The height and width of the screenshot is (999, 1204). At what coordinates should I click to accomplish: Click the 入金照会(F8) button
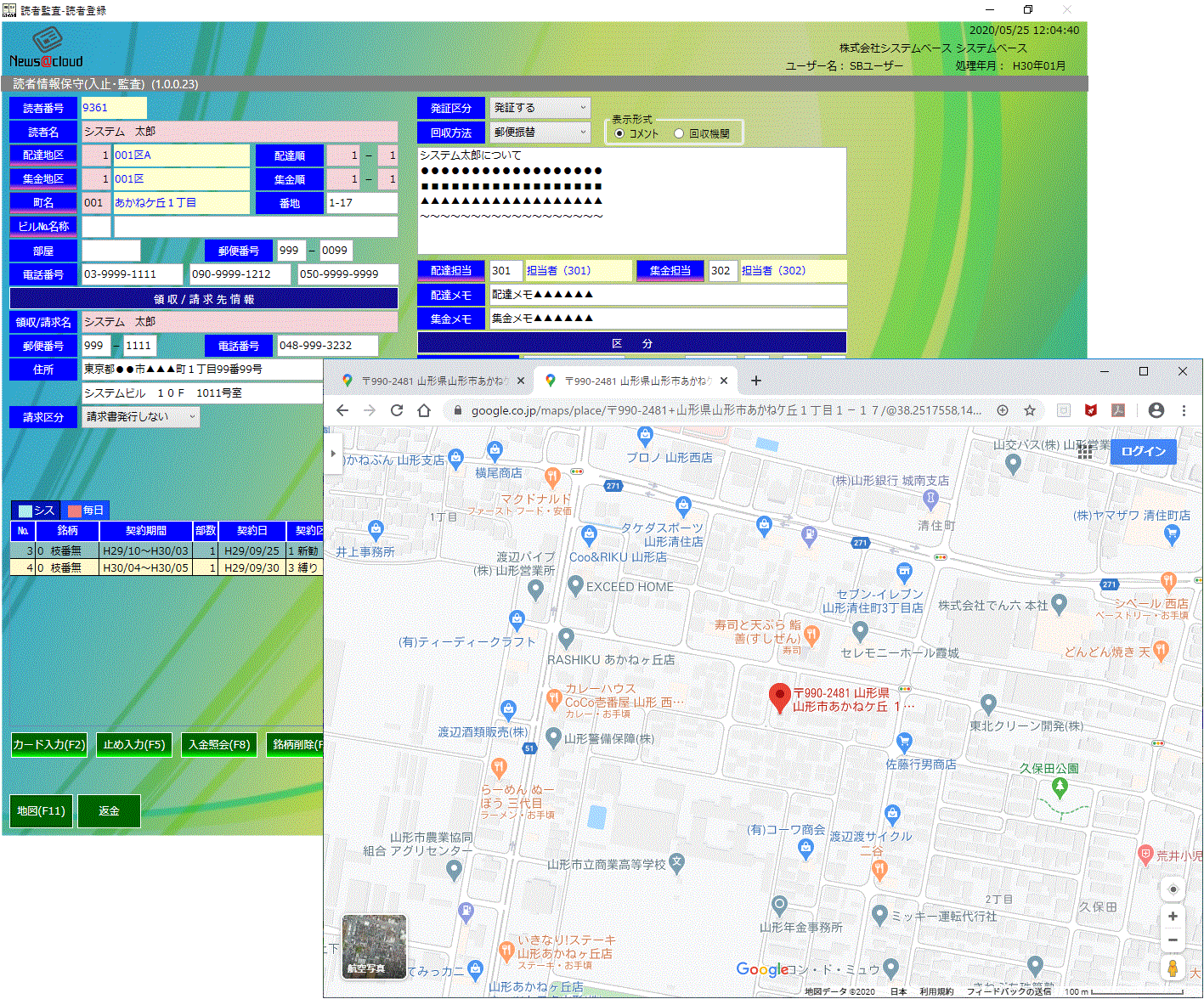[x=219, y=744]
